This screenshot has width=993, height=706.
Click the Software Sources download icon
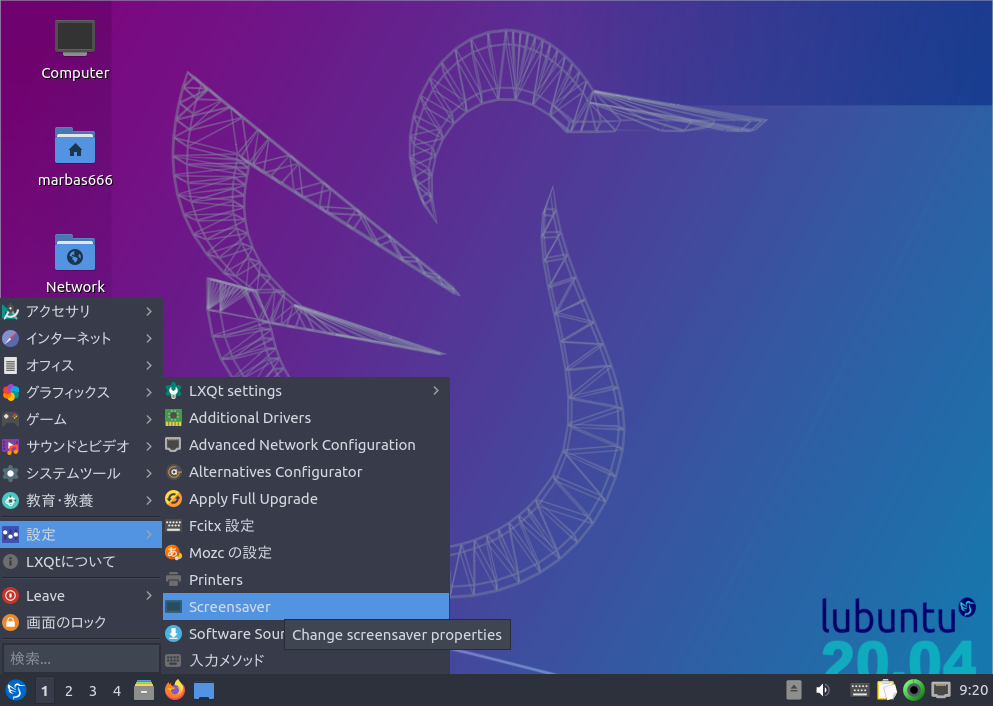point(174,634)
